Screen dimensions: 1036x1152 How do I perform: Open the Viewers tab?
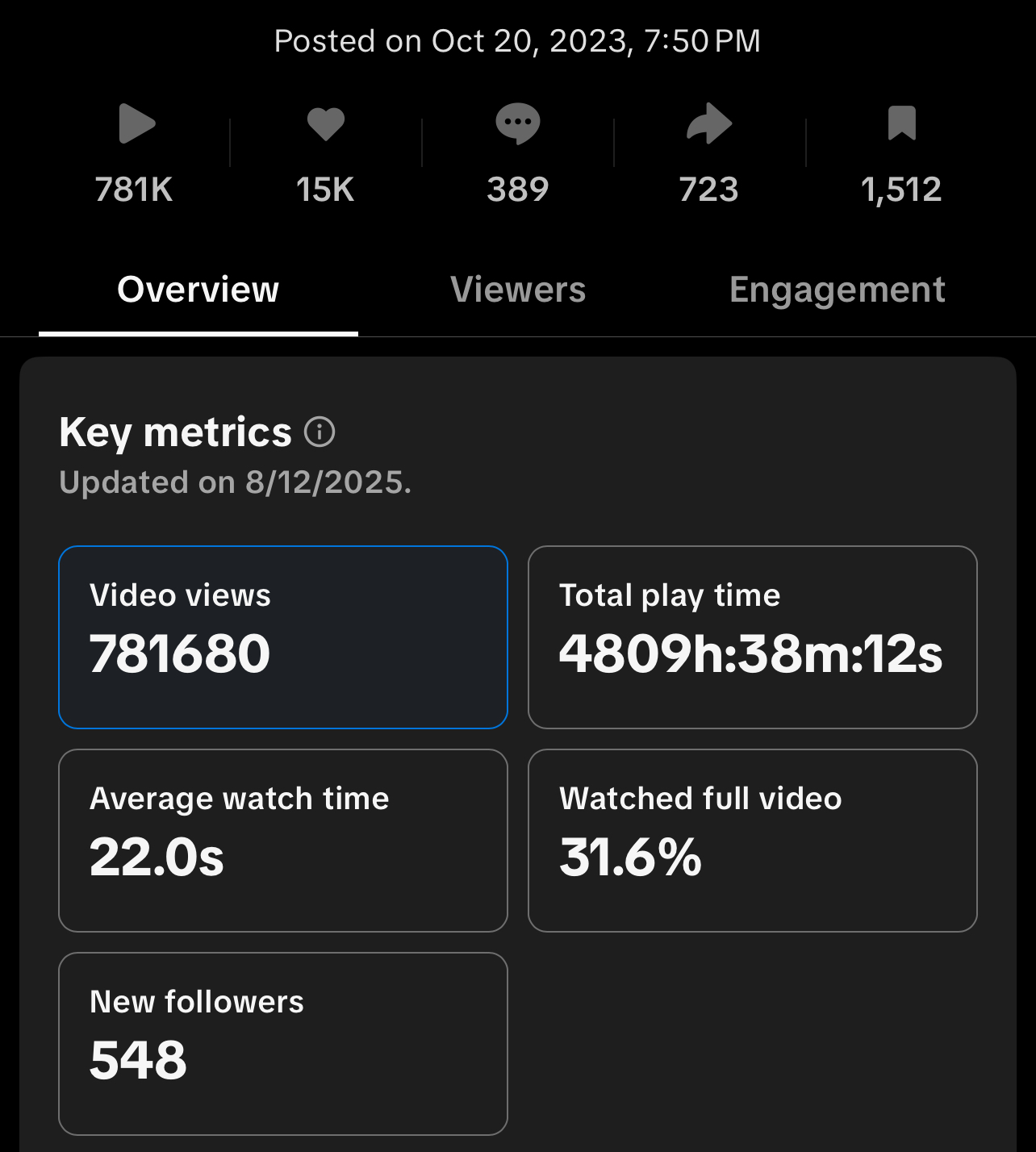(518, 290)
